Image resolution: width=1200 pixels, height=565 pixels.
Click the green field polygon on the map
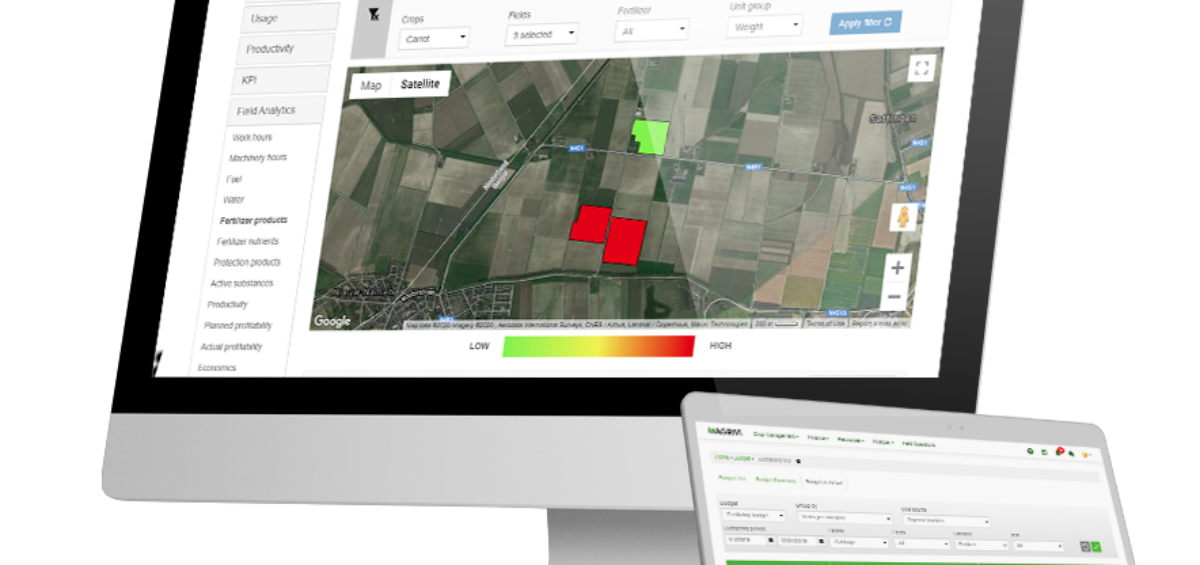pos(650,137)
